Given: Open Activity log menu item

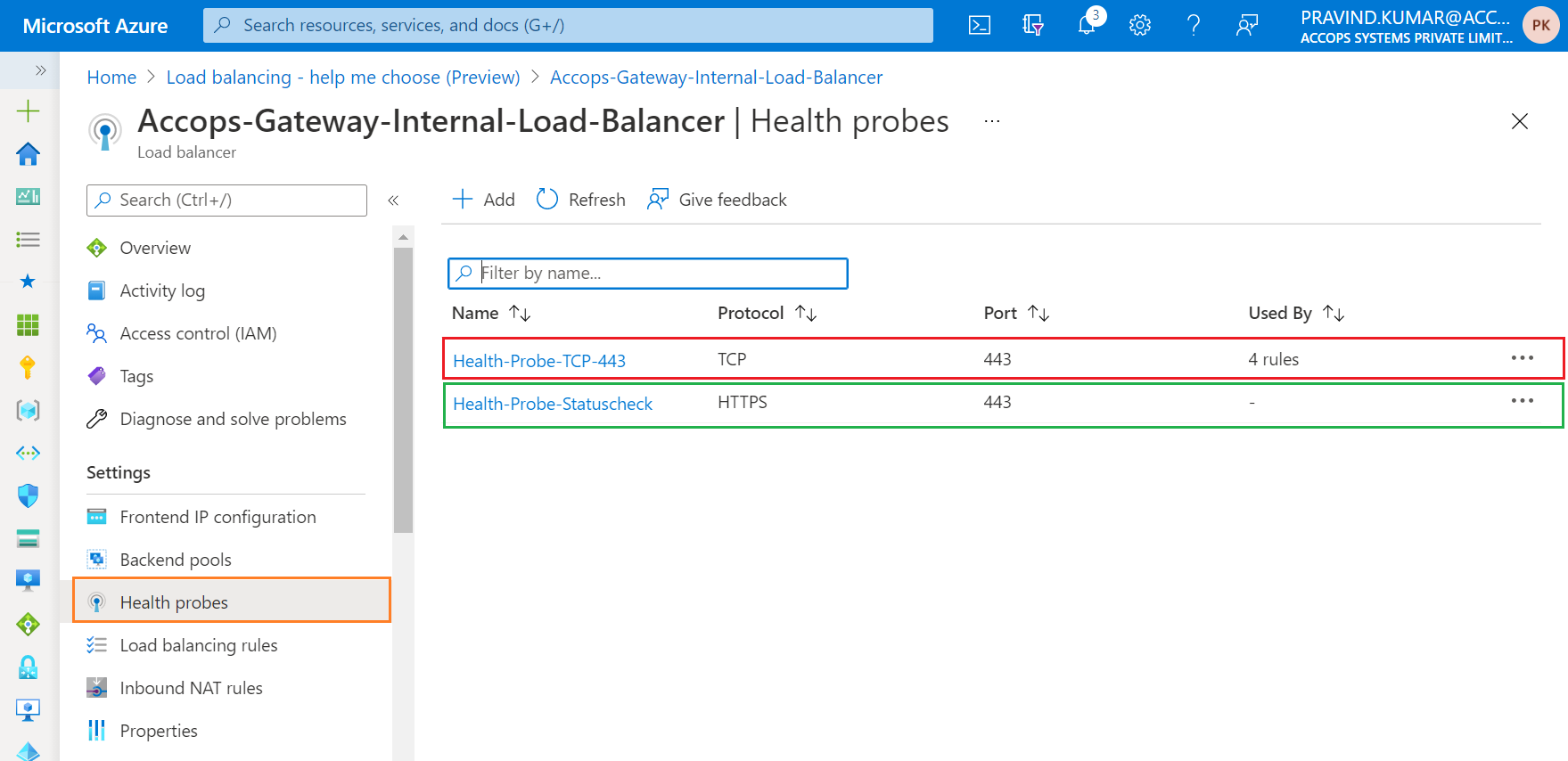Looking at the screenshot, I should point(162,290).
